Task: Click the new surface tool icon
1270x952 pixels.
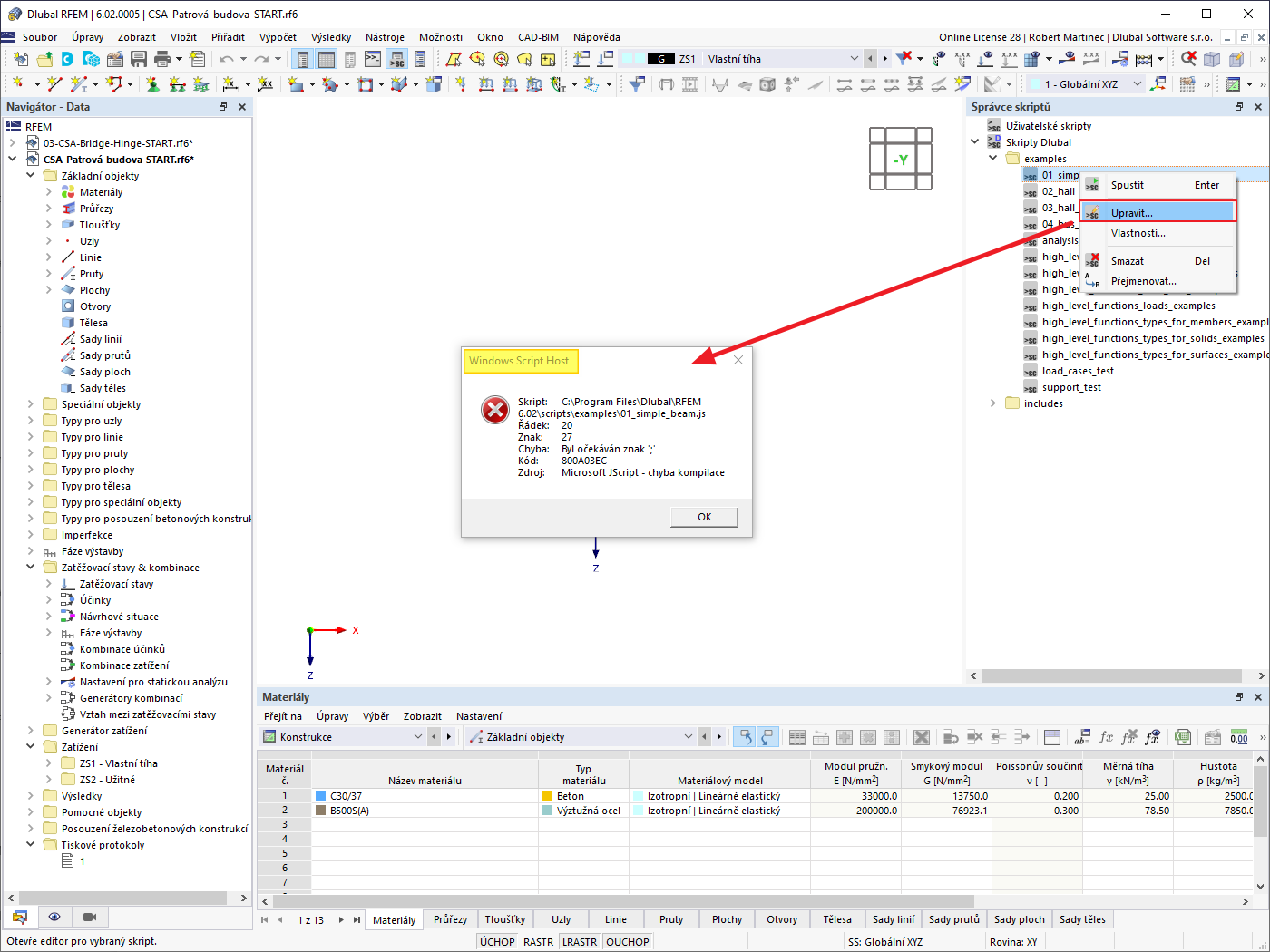Action: coord(295,84)
